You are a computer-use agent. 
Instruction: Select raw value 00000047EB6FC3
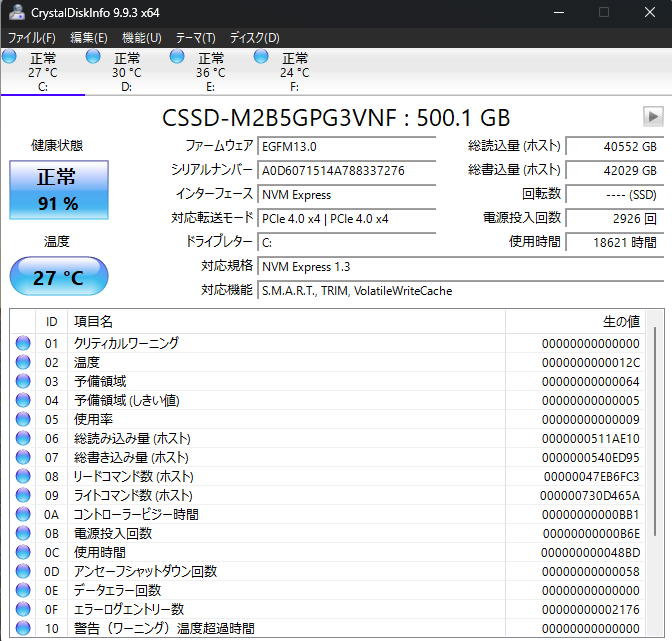coord(591,476)
